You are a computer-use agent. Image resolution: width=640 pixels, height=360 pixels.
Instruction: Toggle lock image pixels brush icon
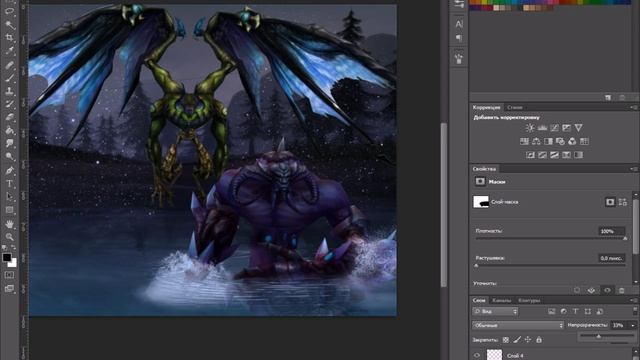[517, 340]
